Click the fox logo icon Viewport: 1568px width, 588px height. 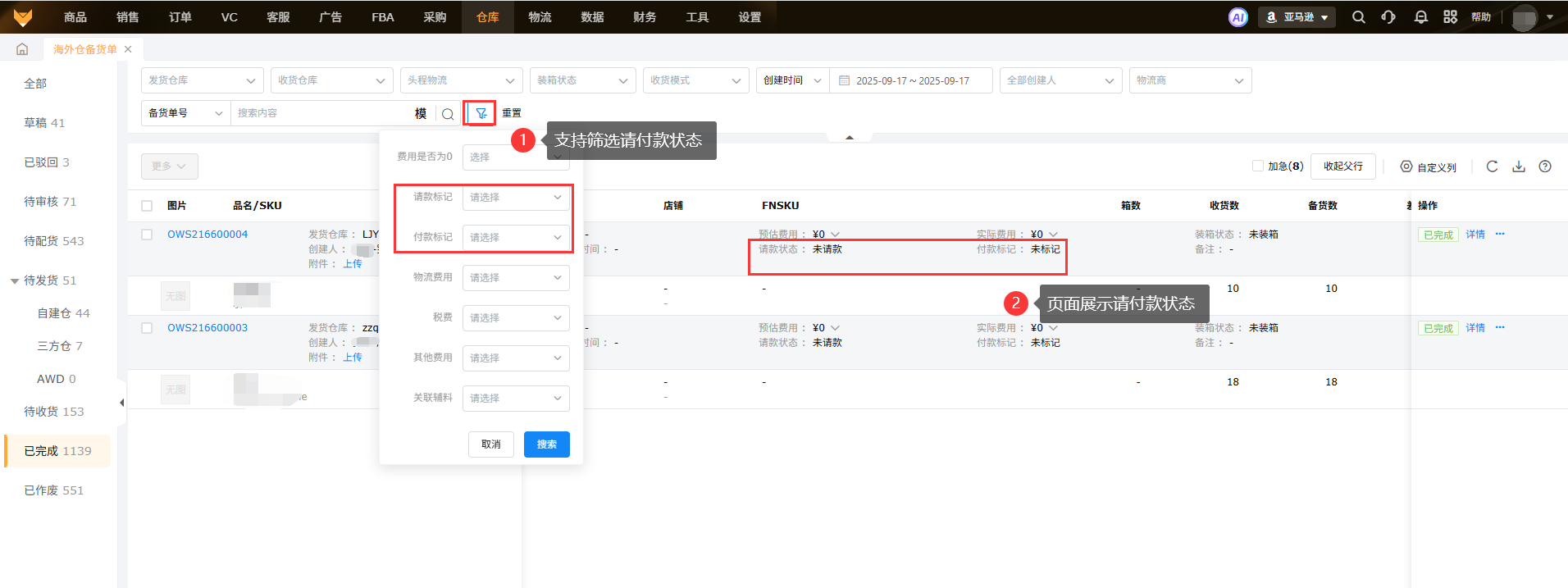[x=23, y=16]
